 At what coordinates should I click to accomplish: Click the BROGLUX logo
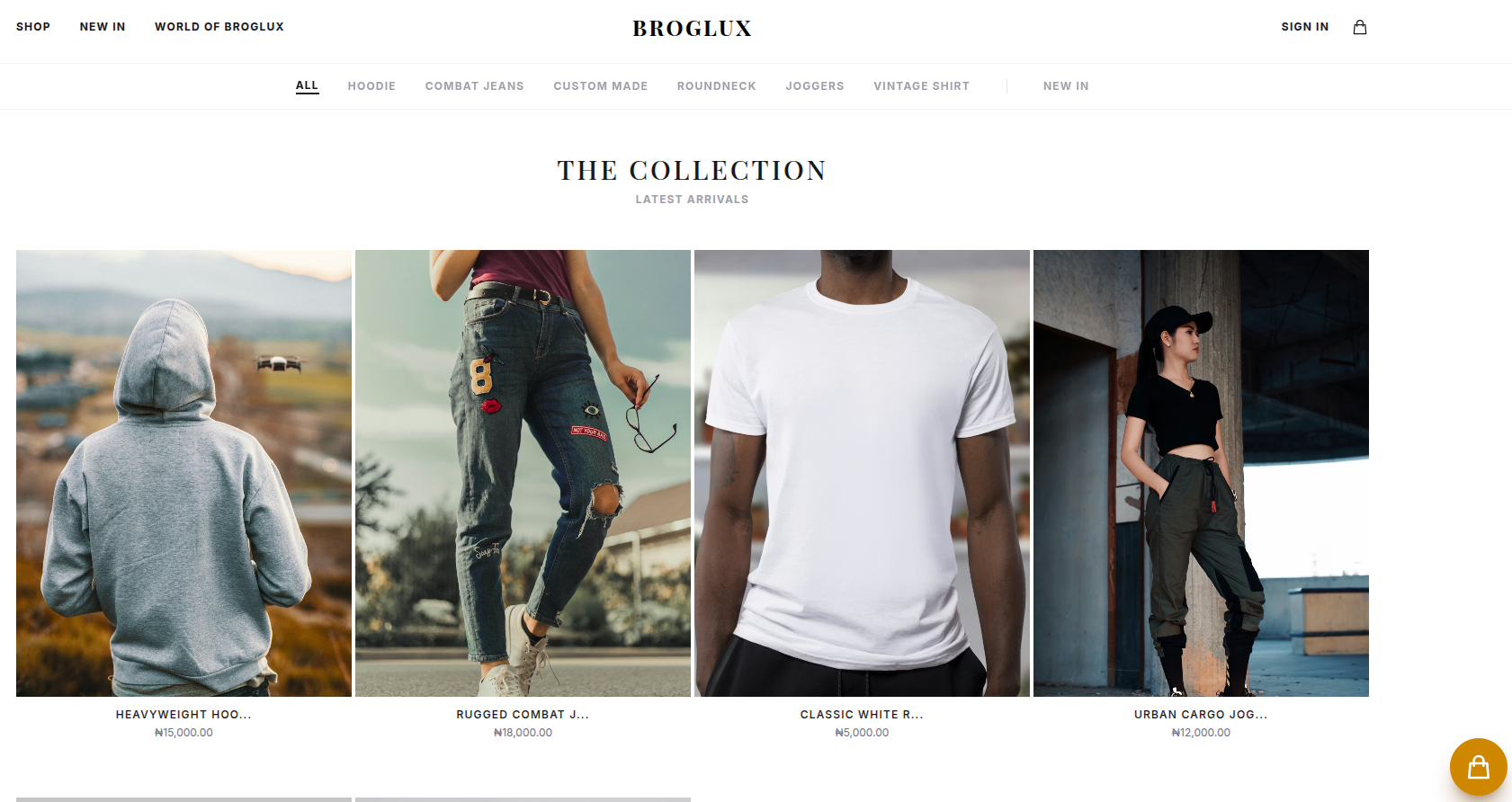[x=692, y=29]
